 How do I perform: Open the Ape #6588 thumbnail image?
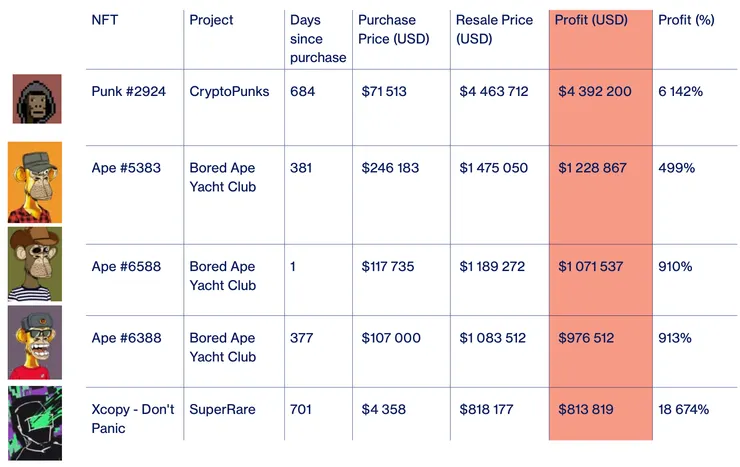point(35,264)
